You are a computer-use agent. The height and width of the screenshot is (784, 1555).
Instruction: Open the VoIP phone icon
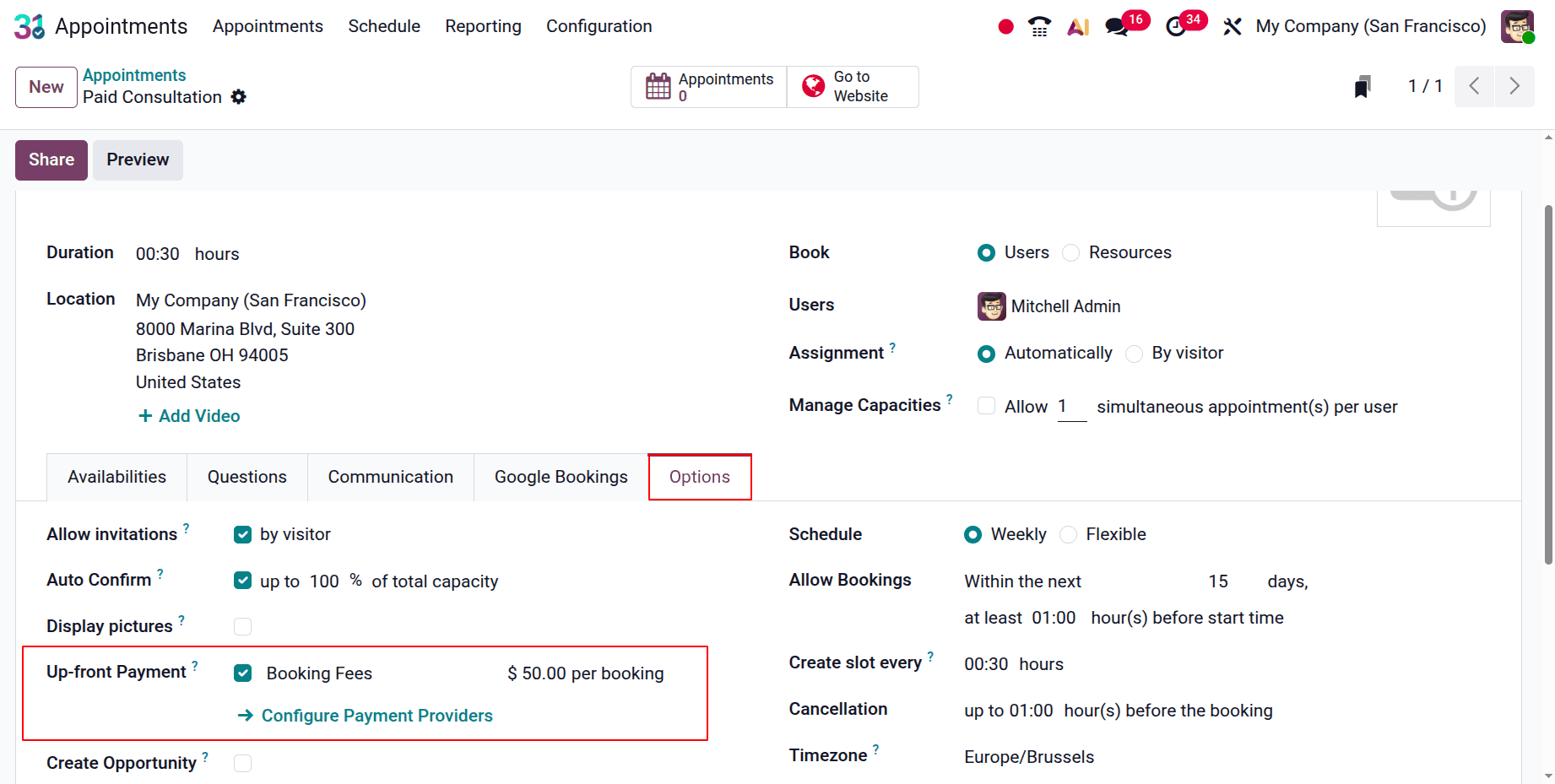(x=1039, y=27)
